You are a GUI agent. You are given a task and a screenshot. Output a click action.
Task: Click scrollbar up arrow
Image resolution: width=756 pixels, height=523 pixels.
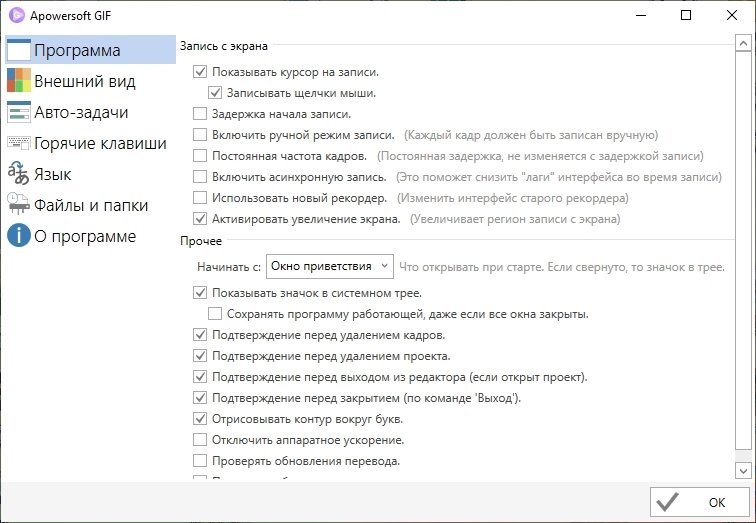point(743,43)
